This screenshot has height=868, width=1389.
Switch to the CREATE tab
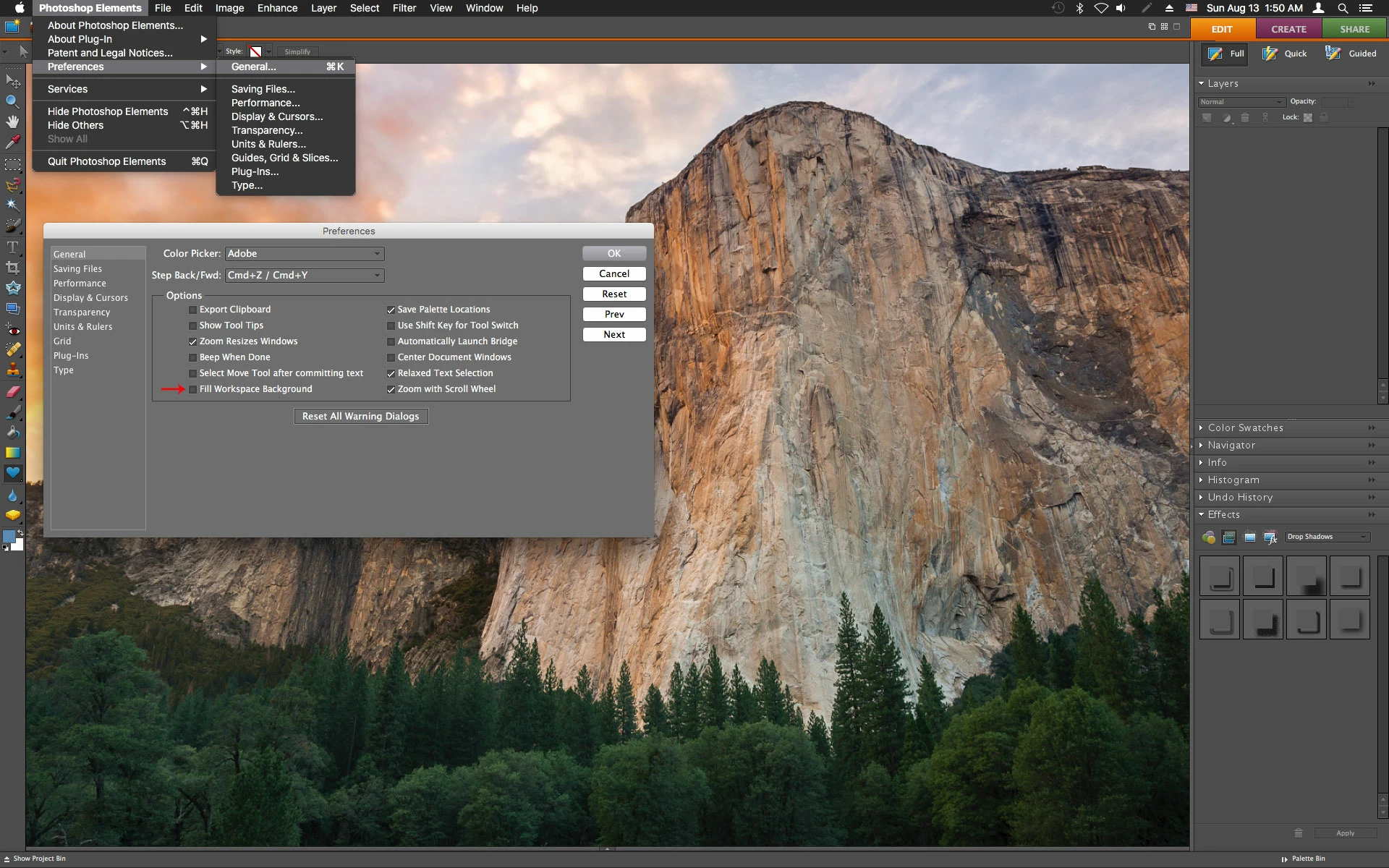point(1288,29)
